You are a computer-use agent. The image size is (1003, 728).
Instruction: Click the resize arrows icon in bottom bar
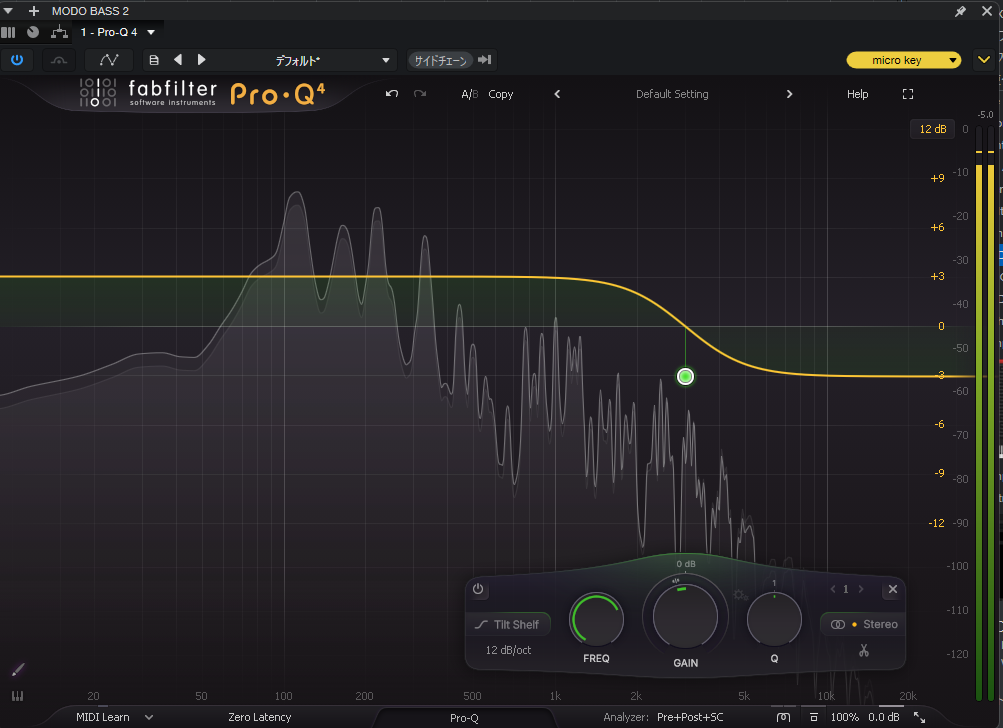pyautogui.click(x=919, y=717)
